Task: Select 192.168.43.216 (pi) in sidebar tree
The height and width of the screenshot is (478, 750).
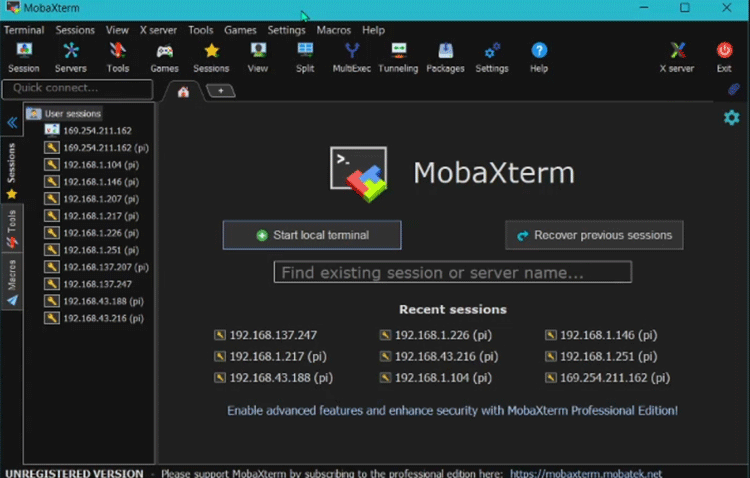Action: tap(94, 318)
